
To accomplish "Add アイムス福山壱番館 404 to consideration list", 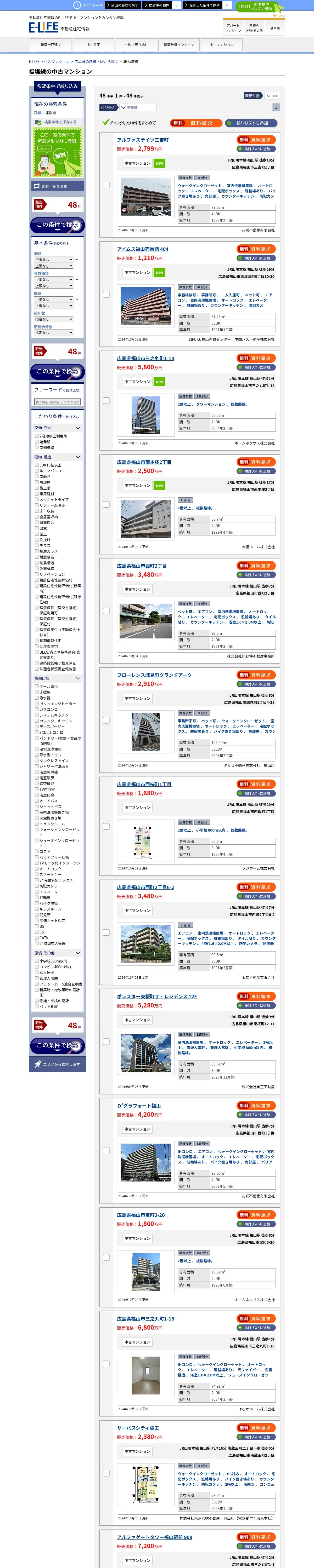I will click(257, 258).
